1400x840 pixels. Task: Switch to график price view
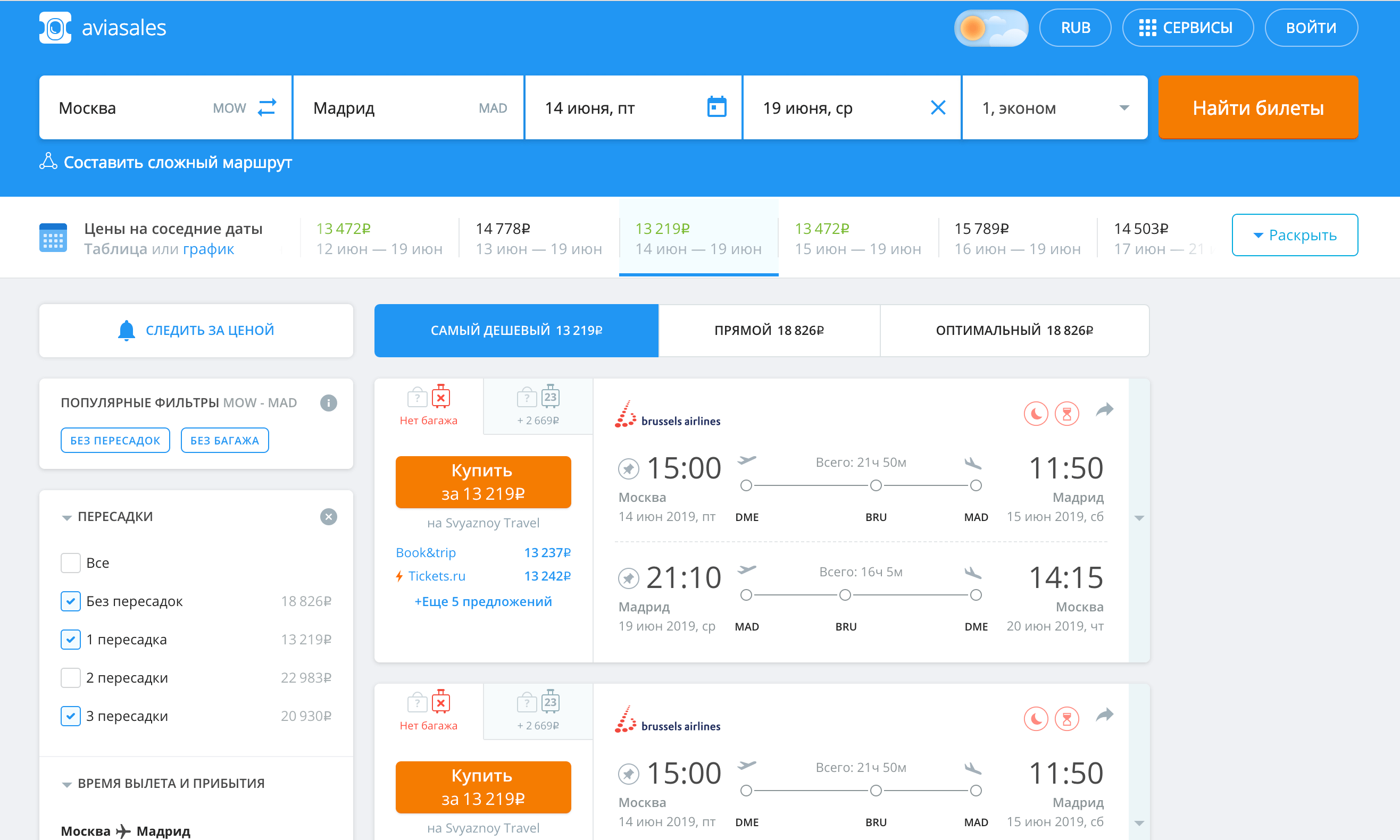(209, 249)
